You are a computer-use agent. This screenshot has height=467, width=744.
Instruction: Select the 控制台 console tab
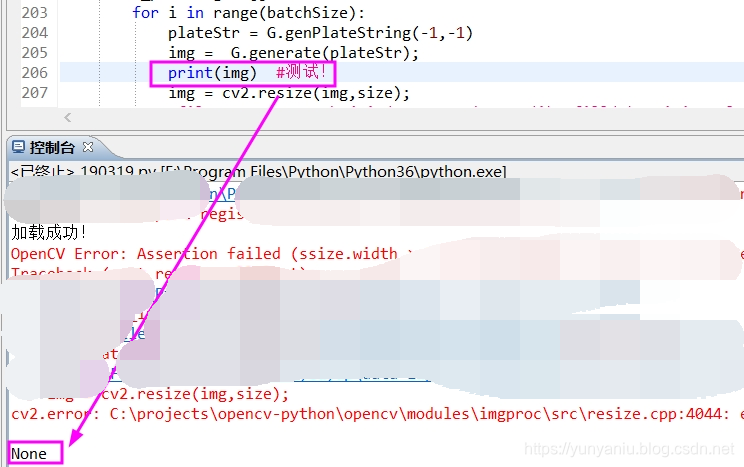[52, 148]
